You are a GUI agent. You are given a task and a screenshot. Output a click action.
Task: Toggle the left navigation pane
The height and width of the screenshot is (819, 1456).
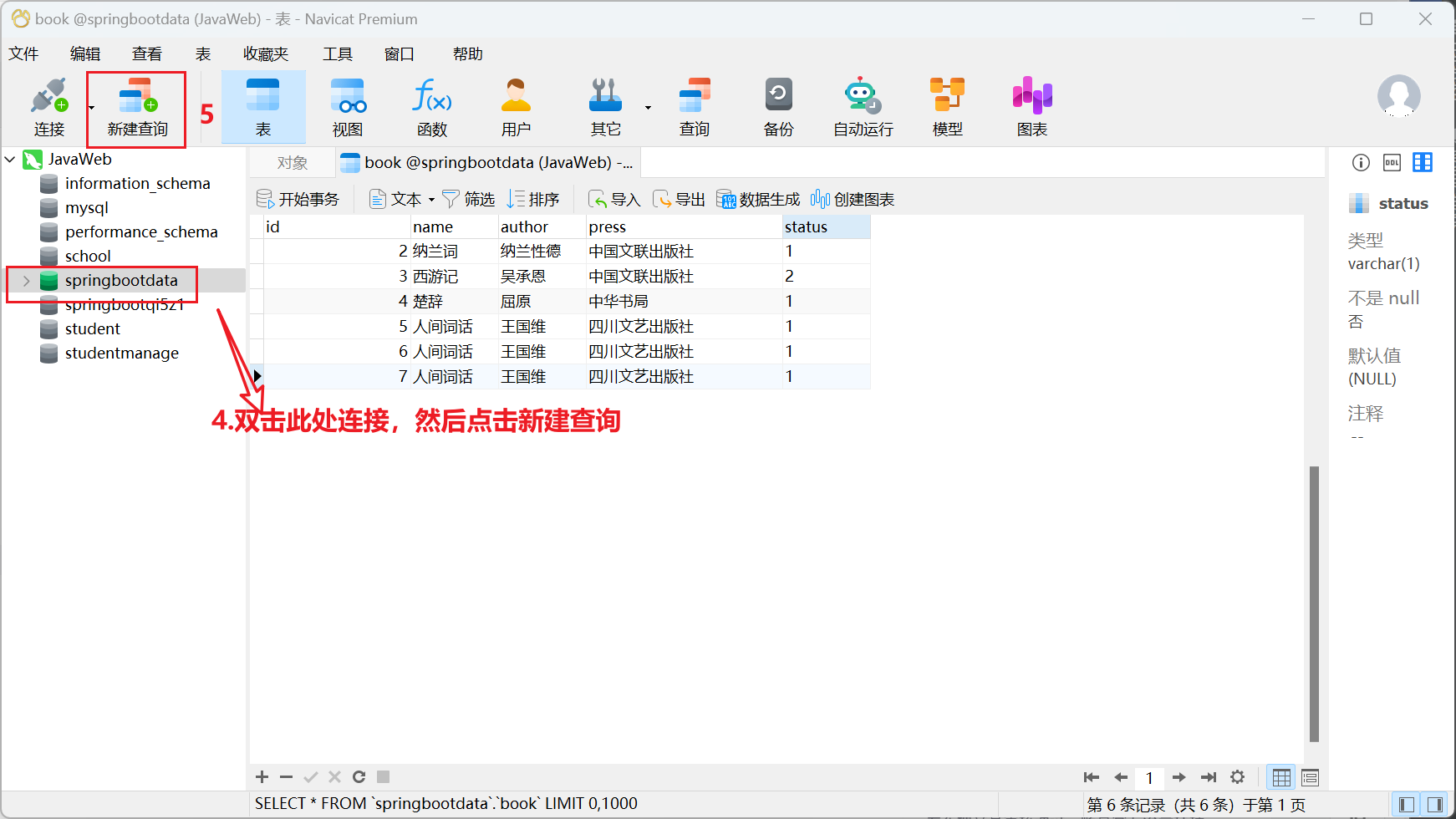pyautogui.click(x=1406, y=805)
